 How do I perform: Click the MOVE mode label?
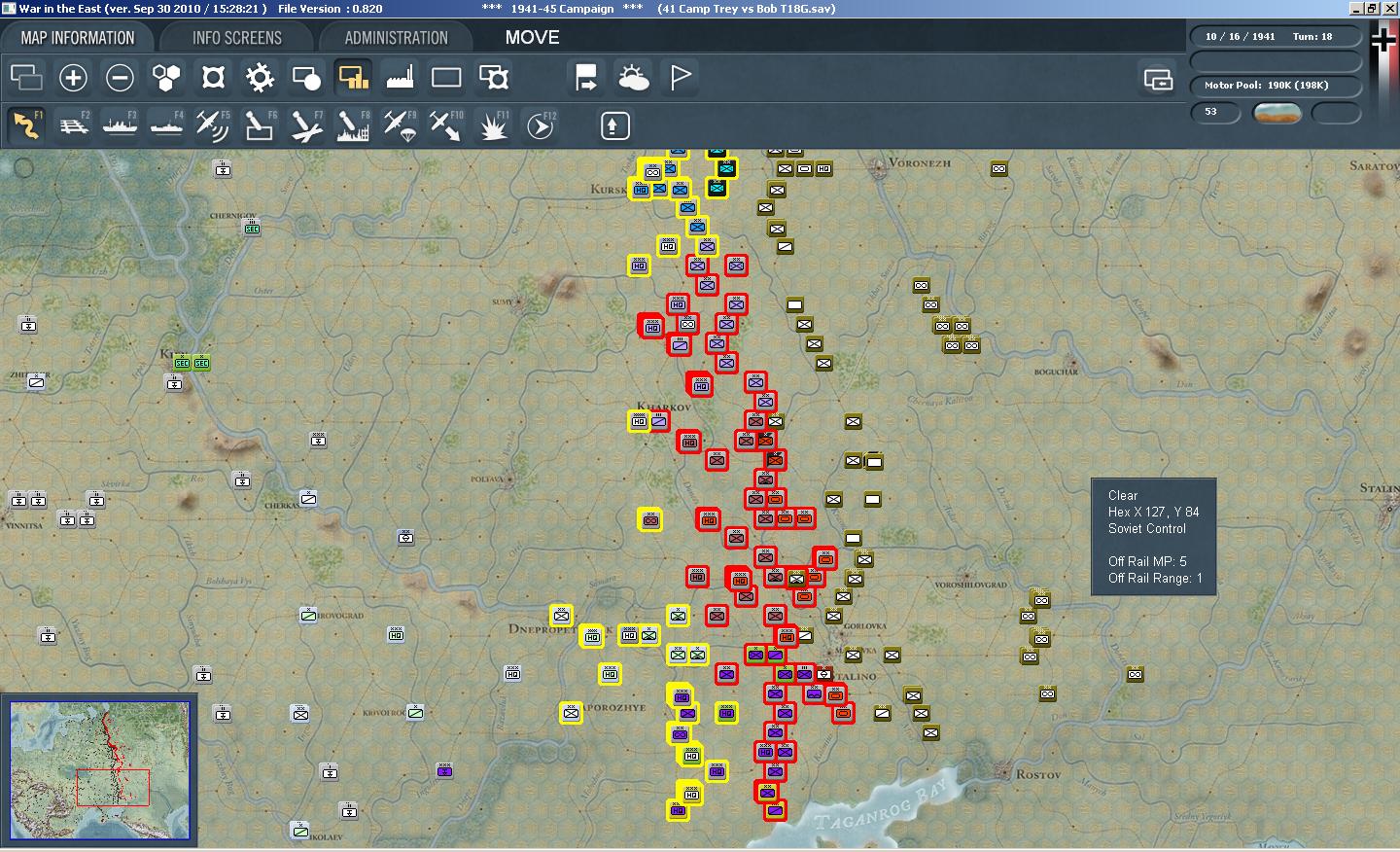click(x=532, y=38)
